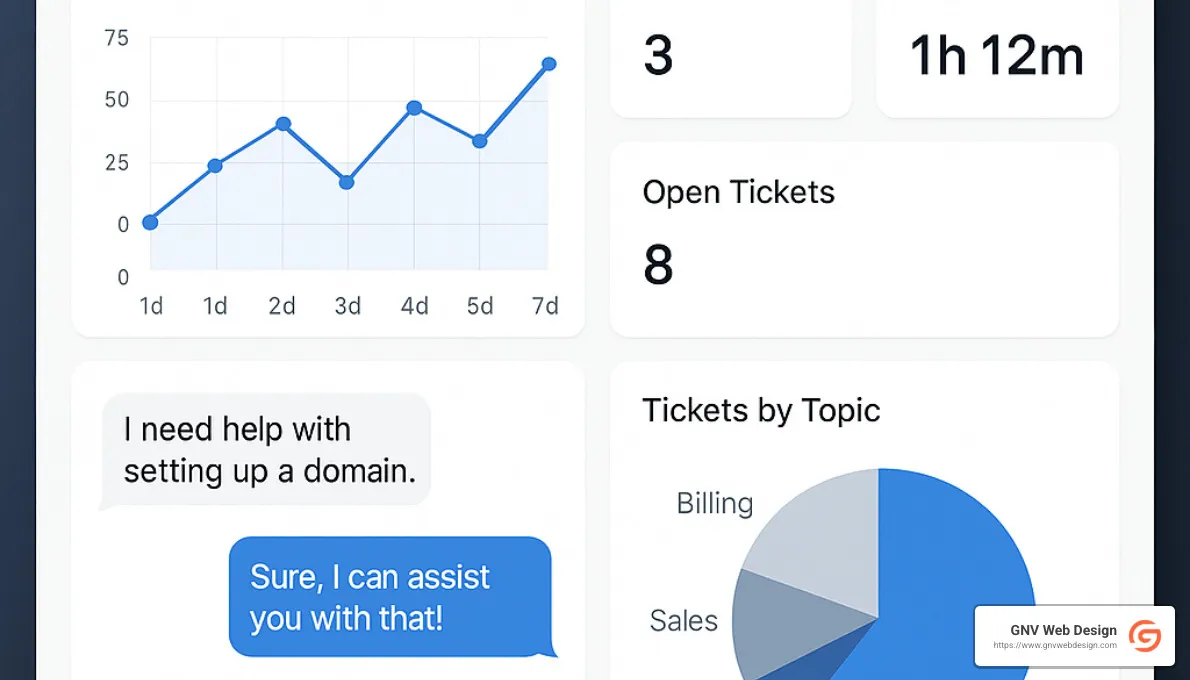
Task: Click the orange GNV logo icon
Action: [1146, 636]
